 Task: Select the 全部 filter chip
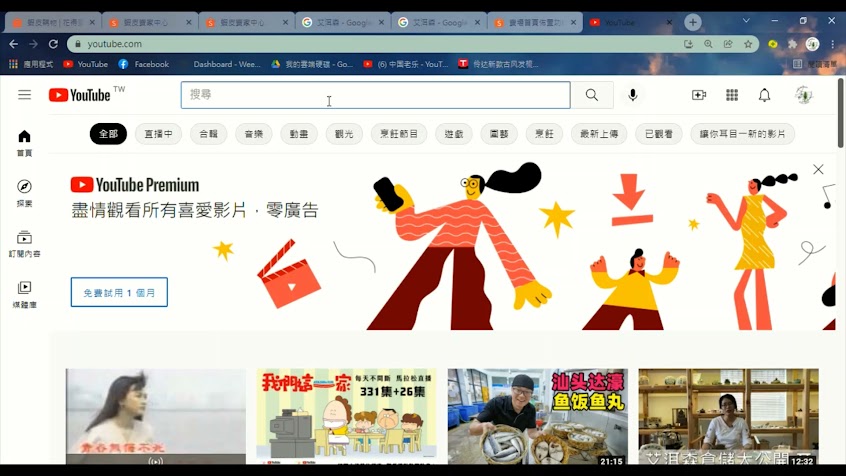point(108,134)
